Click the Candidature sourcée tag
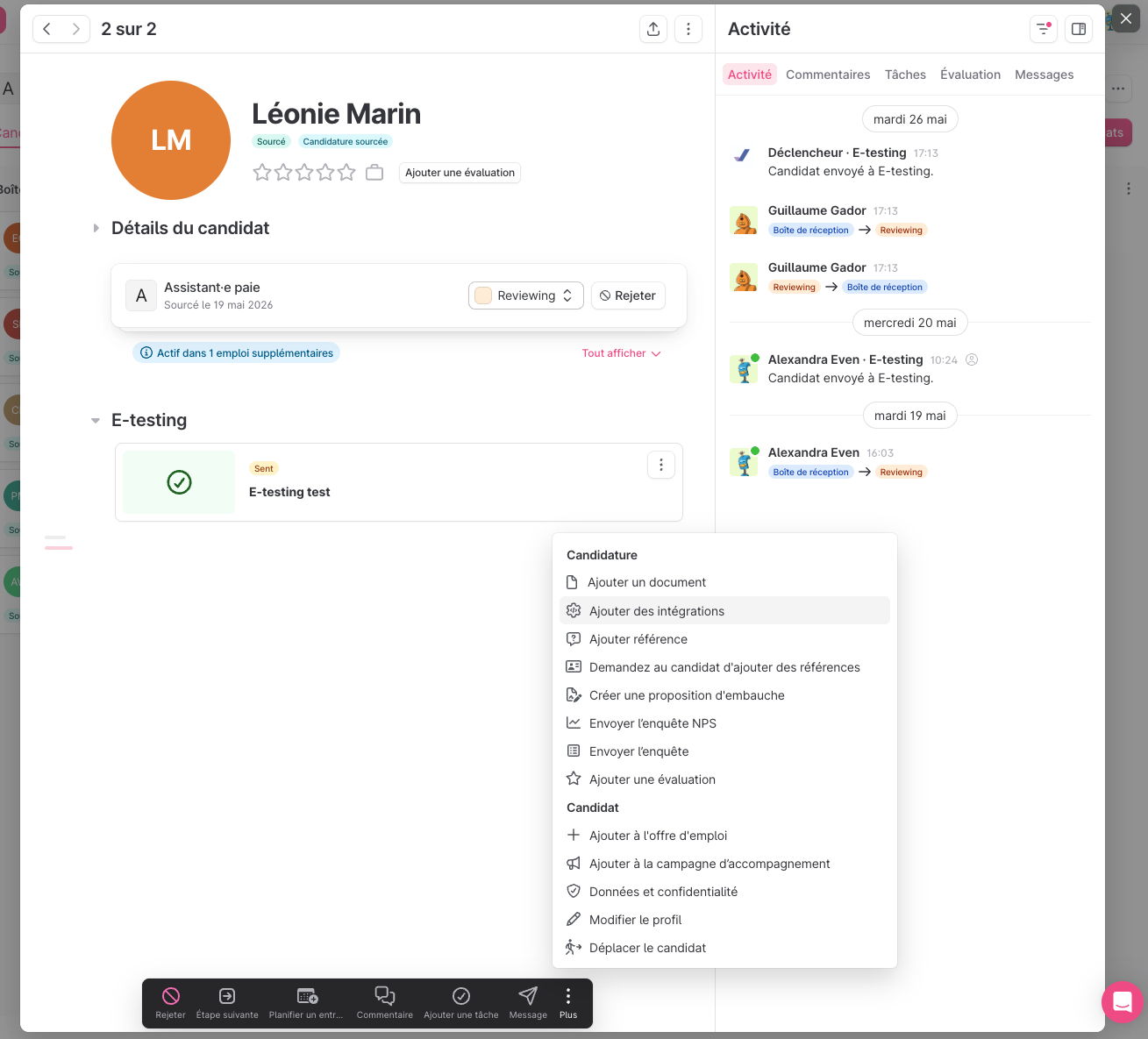This screenshot has height=1039, width=1148. click(x=346, y=142)
